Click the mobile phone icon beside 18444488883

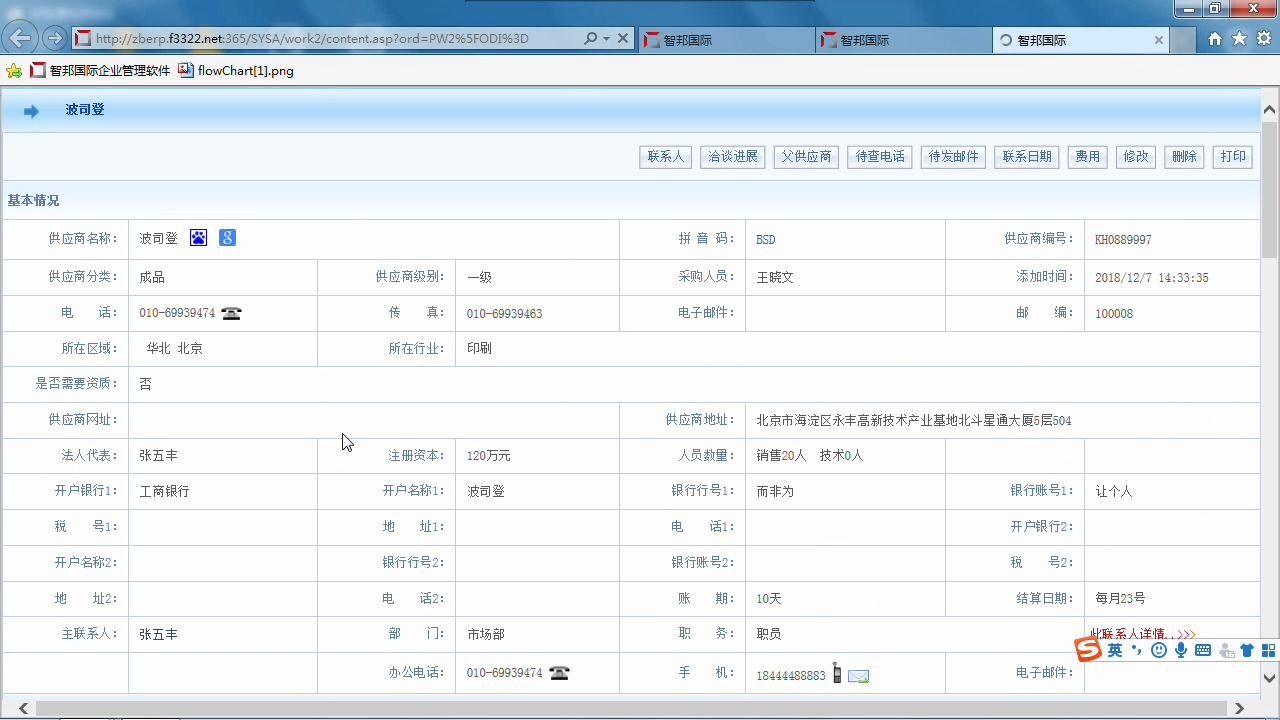(x=837, y=674)
